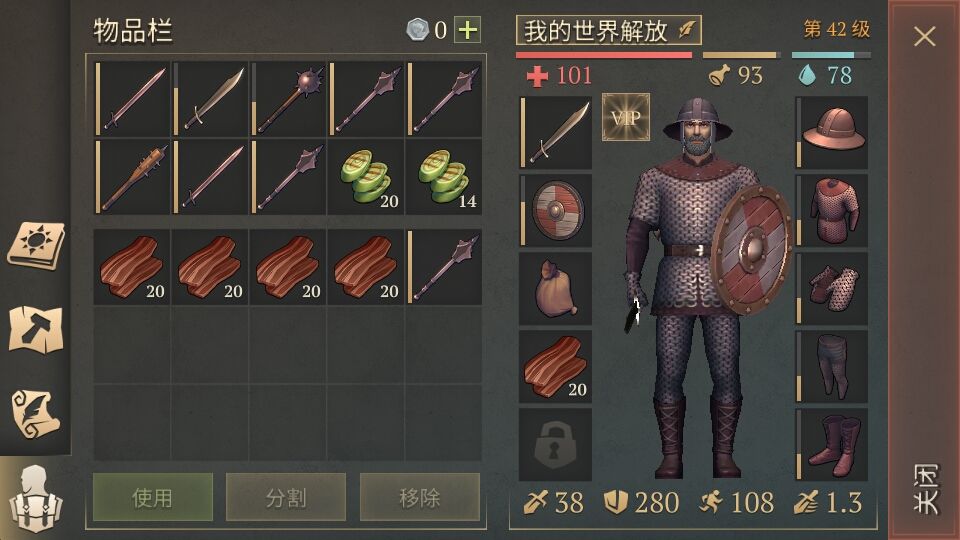Select the spiked wooden club in inventory
960x540 pixels.
(x=132, y=177)
